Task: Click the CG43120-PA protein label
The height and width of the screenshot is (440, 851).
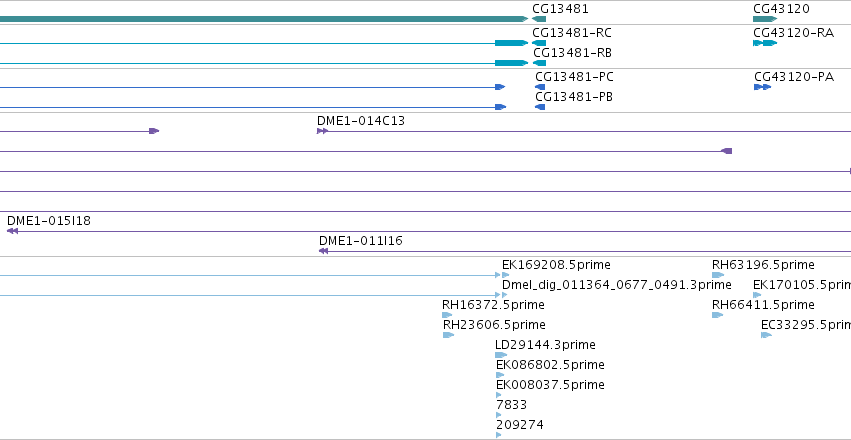Action: tap(794, 77)
